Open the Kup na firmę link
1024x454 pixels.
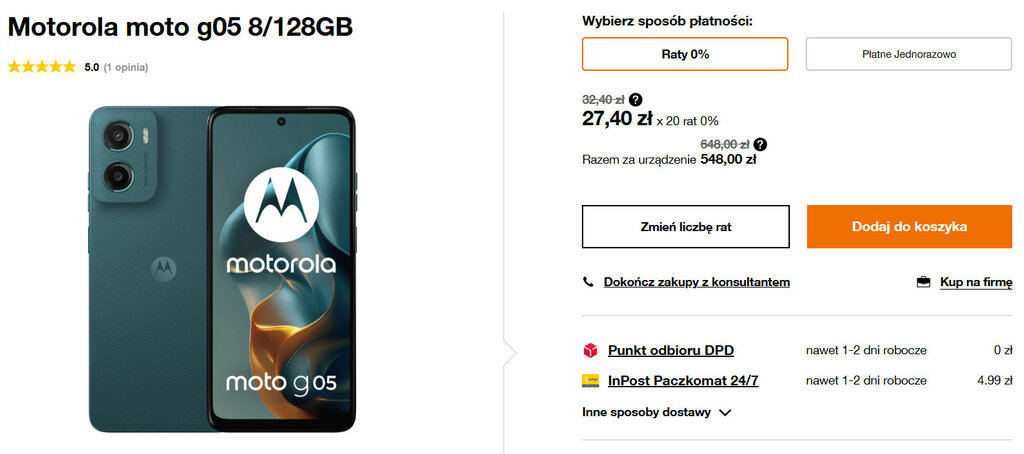[976, 282]
